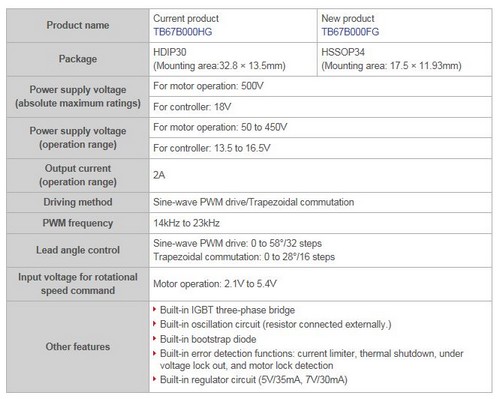Click the Lead angle control row header
The image size is (500, 399).
(78, 250)
